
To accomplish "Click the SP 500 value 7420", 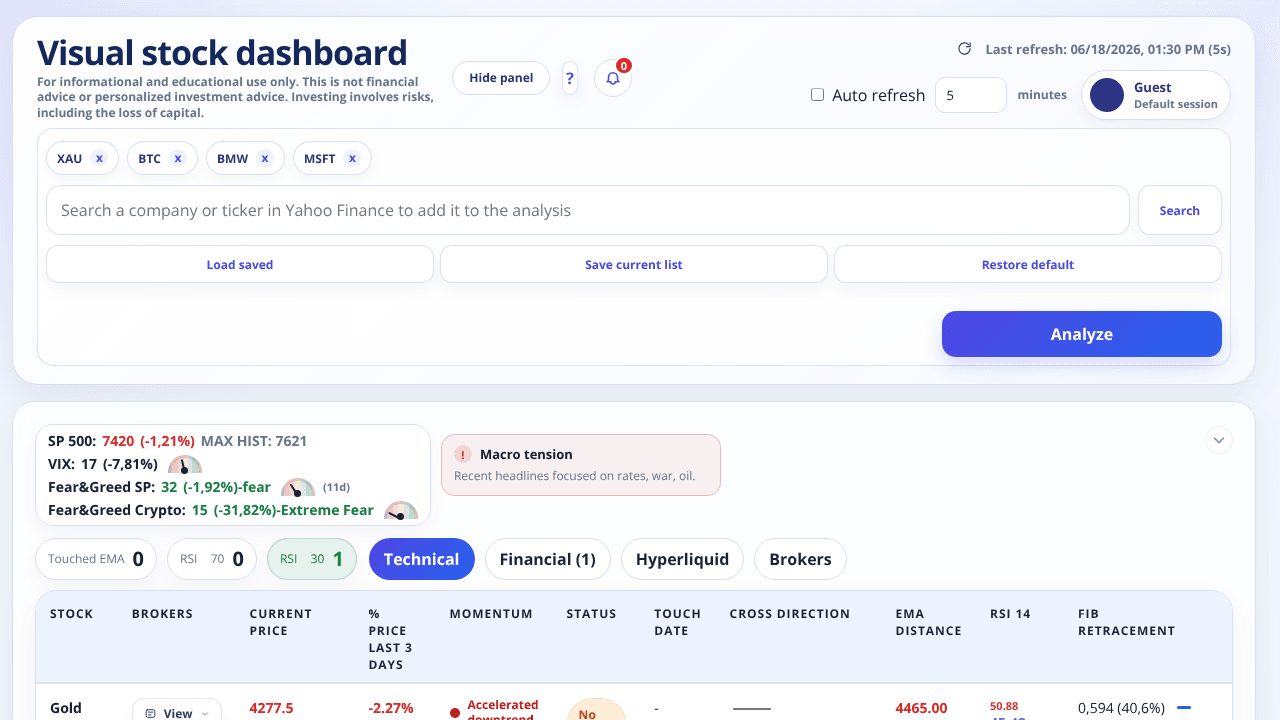I will click(118, 441).
